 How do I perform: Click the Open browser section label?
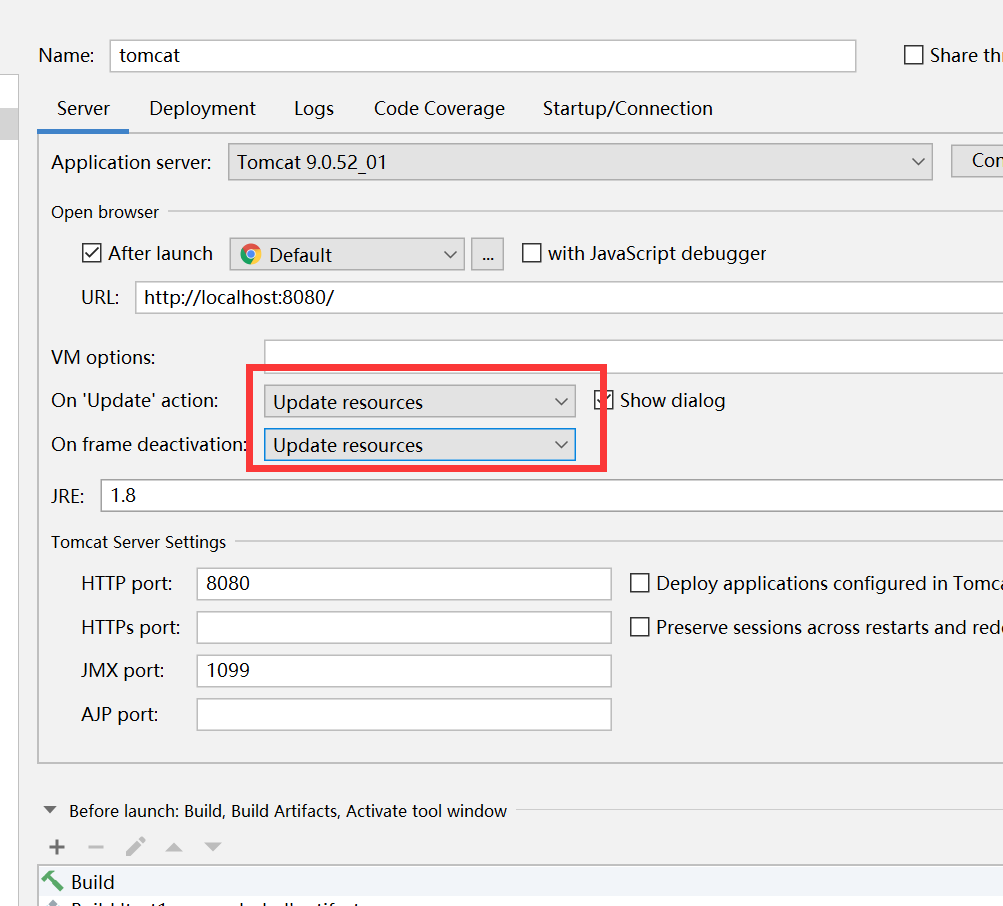pos(105,212)
